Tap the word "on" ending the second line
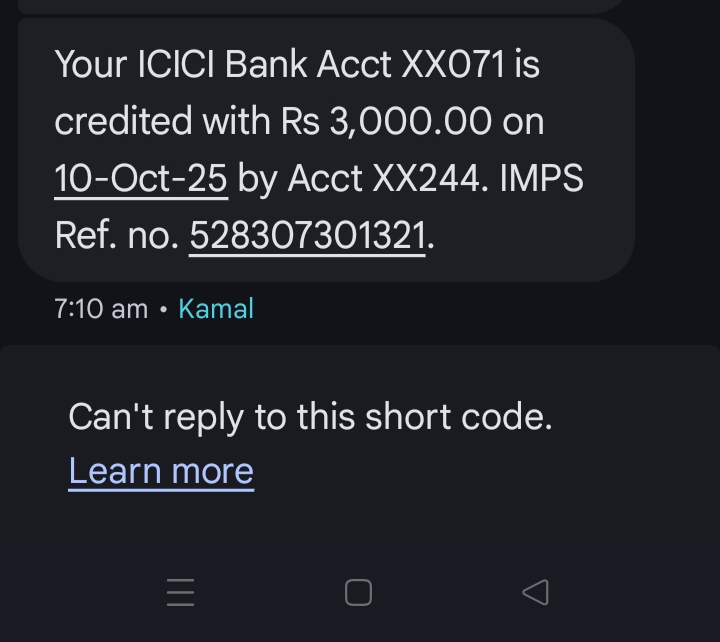The height and width of the screenshot is (642, 720). 524,121
